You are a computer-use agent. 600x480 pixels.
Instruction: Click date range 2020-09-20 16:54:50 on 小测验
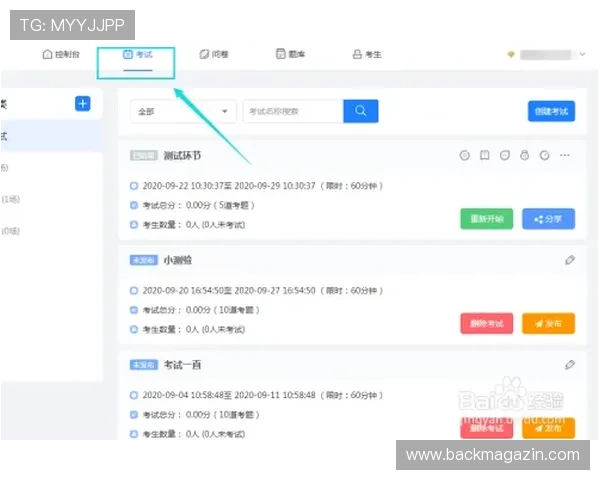click(x=262, y=291)
